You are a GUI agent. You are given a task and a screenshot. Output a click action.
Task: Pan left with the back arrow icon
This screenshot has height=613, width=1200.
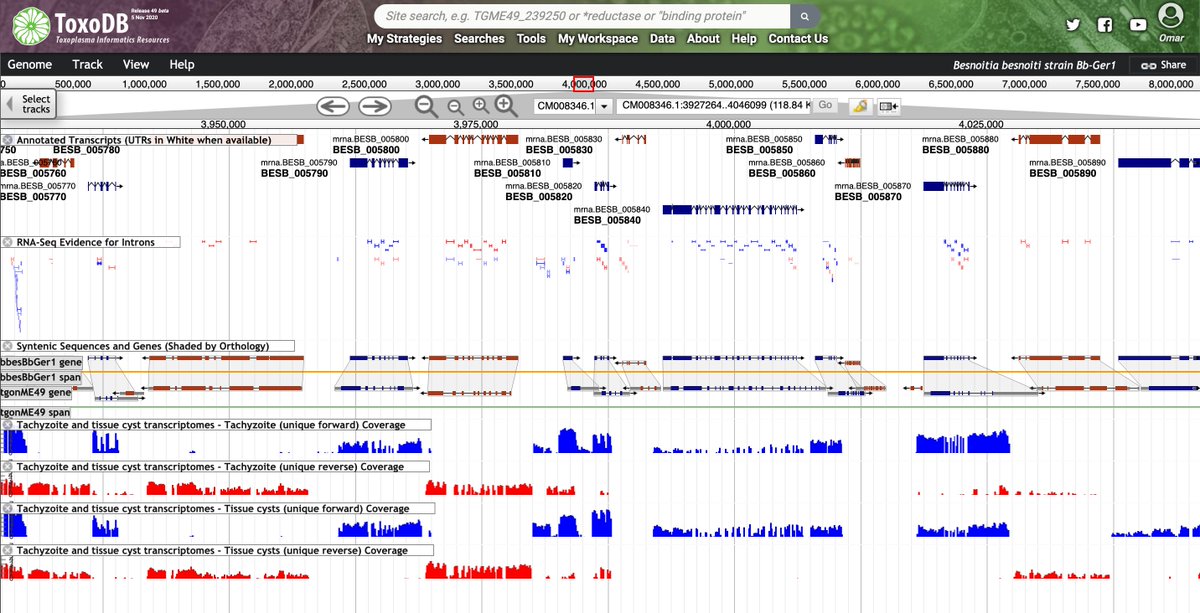tap(333, 105)
